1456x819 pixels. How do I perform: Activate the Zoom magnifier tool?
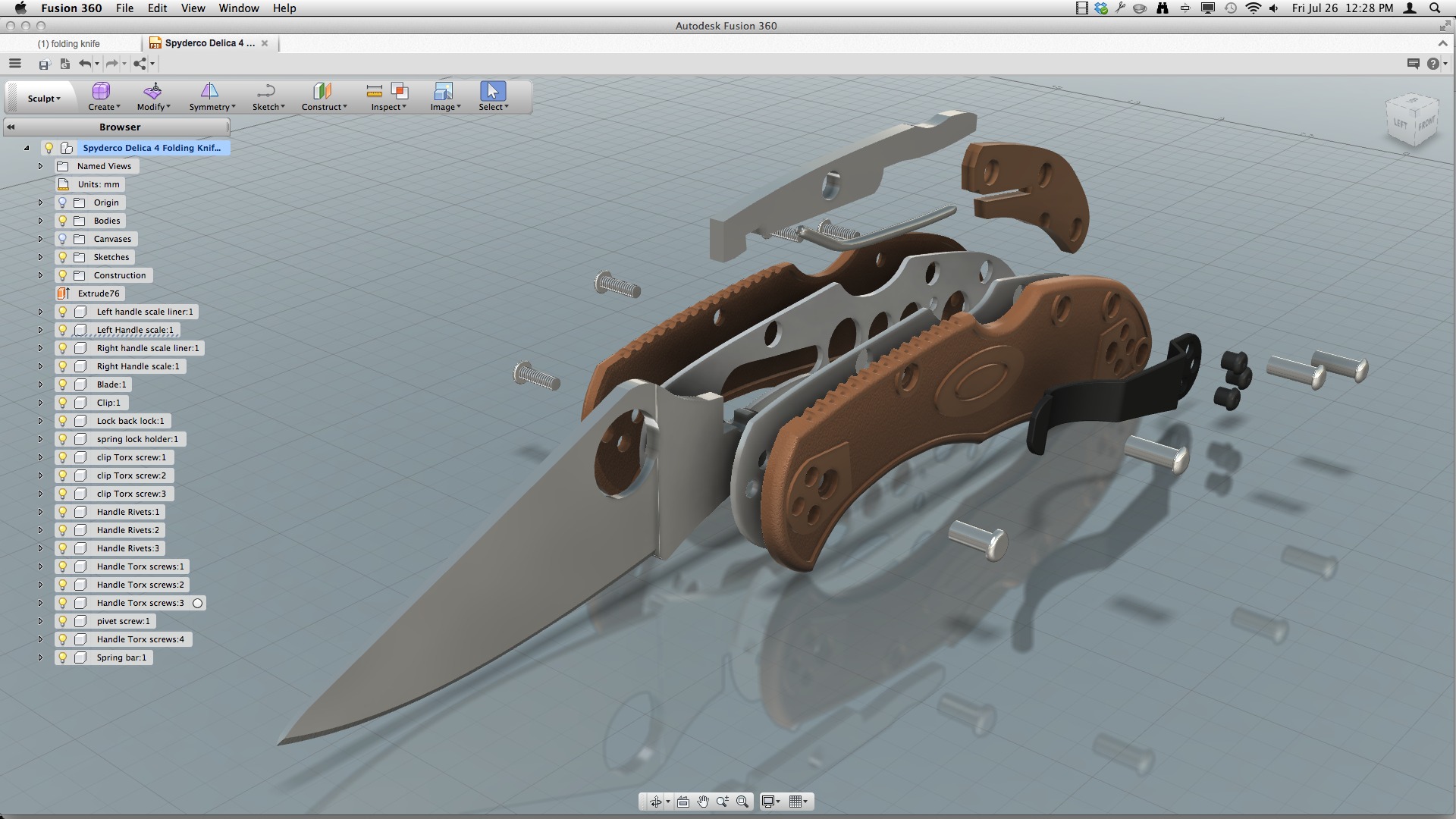(x=723, y=802)
